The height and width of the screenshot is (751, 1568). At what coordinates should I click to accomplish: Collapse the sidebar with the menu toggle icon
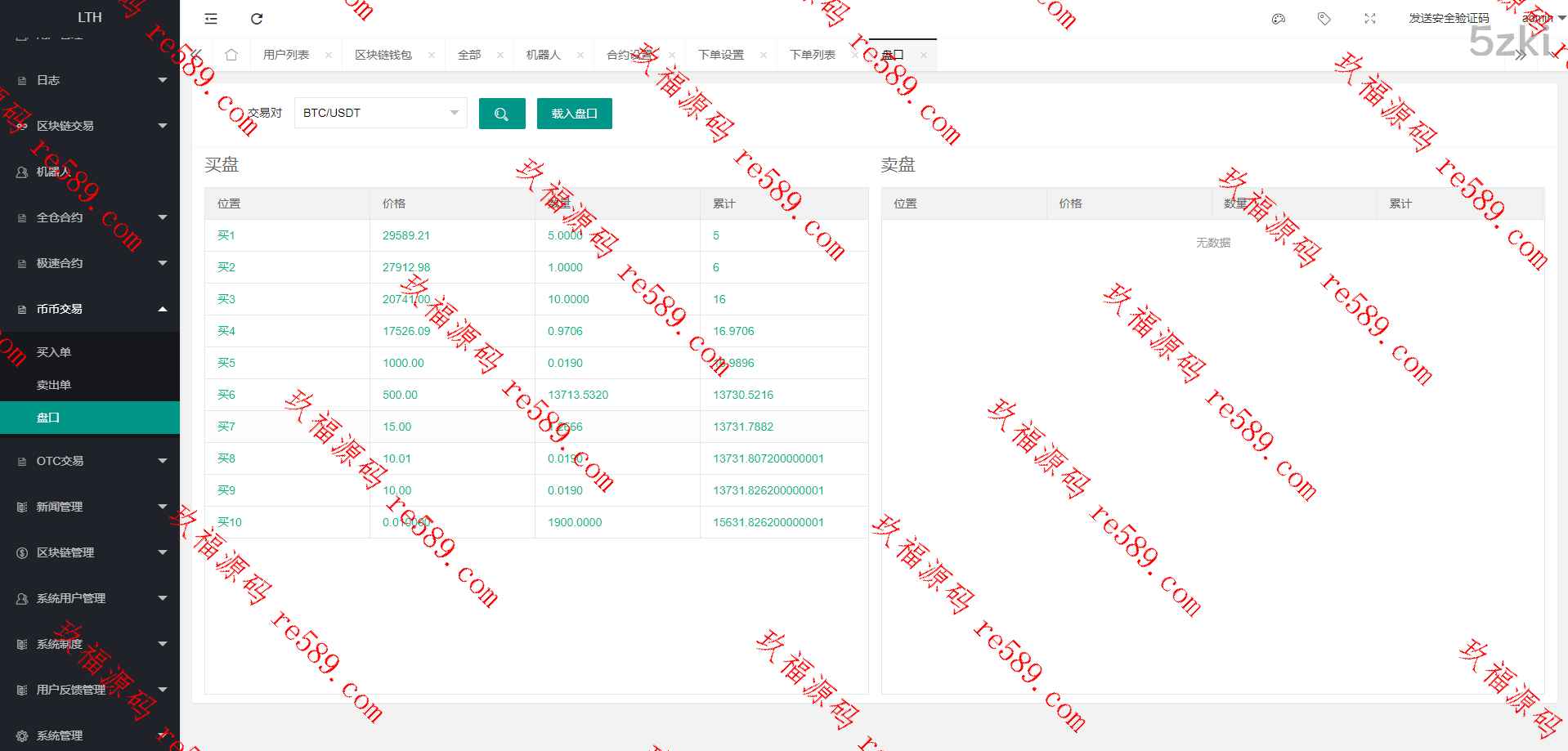point(211,19)
